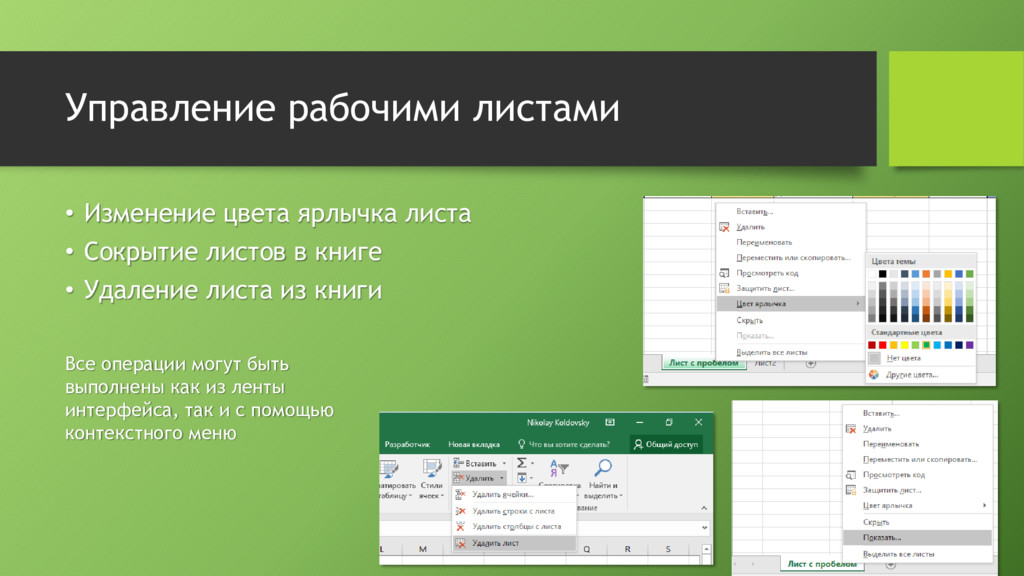Open the Новая вкладка ribbon tab
Image resolution: width=1024 pixels, height=576 pixels.
point(473,444)
